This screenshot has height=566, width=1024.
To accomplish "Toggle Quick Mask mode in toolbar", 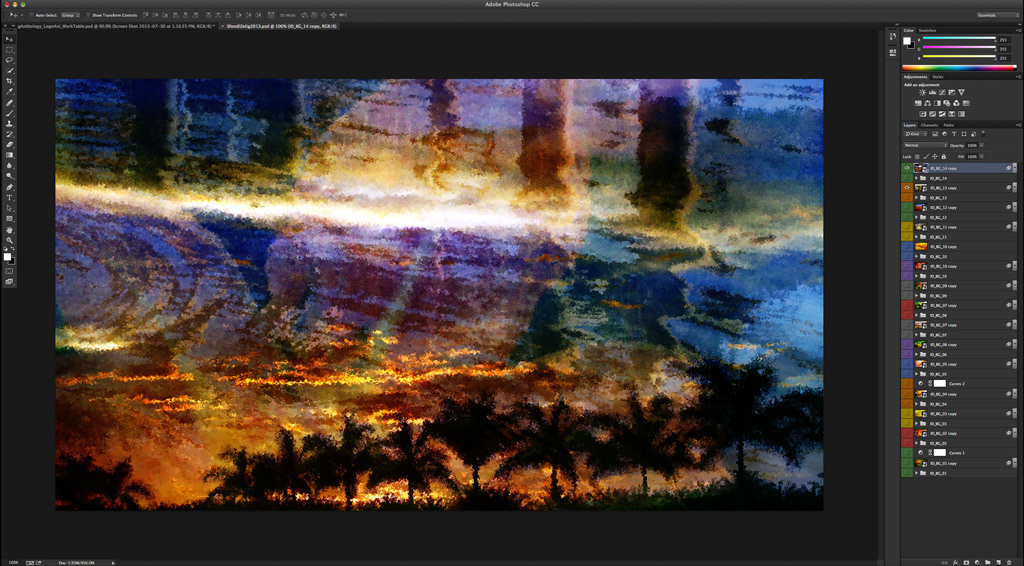I will tap(9, 271).
